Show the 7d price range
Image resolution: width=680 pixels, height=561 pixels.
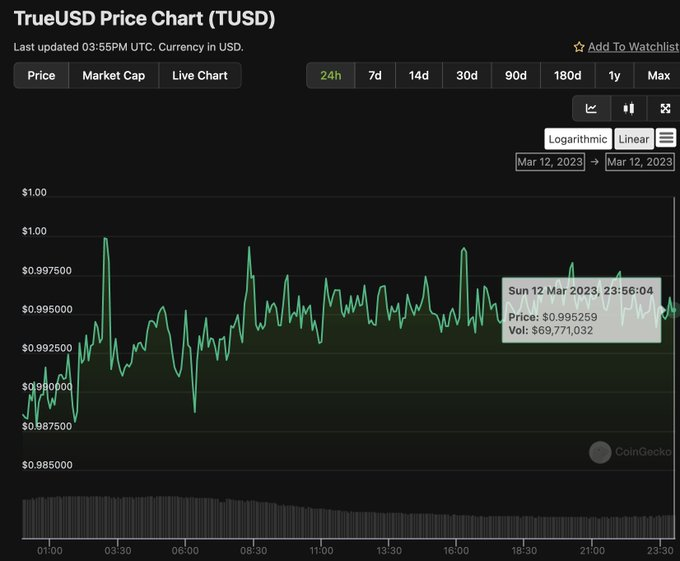click(x=374, y=76)
